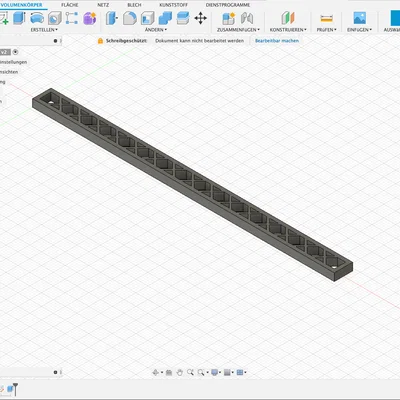Click the timeline marker at bottom left

point(15,389)
